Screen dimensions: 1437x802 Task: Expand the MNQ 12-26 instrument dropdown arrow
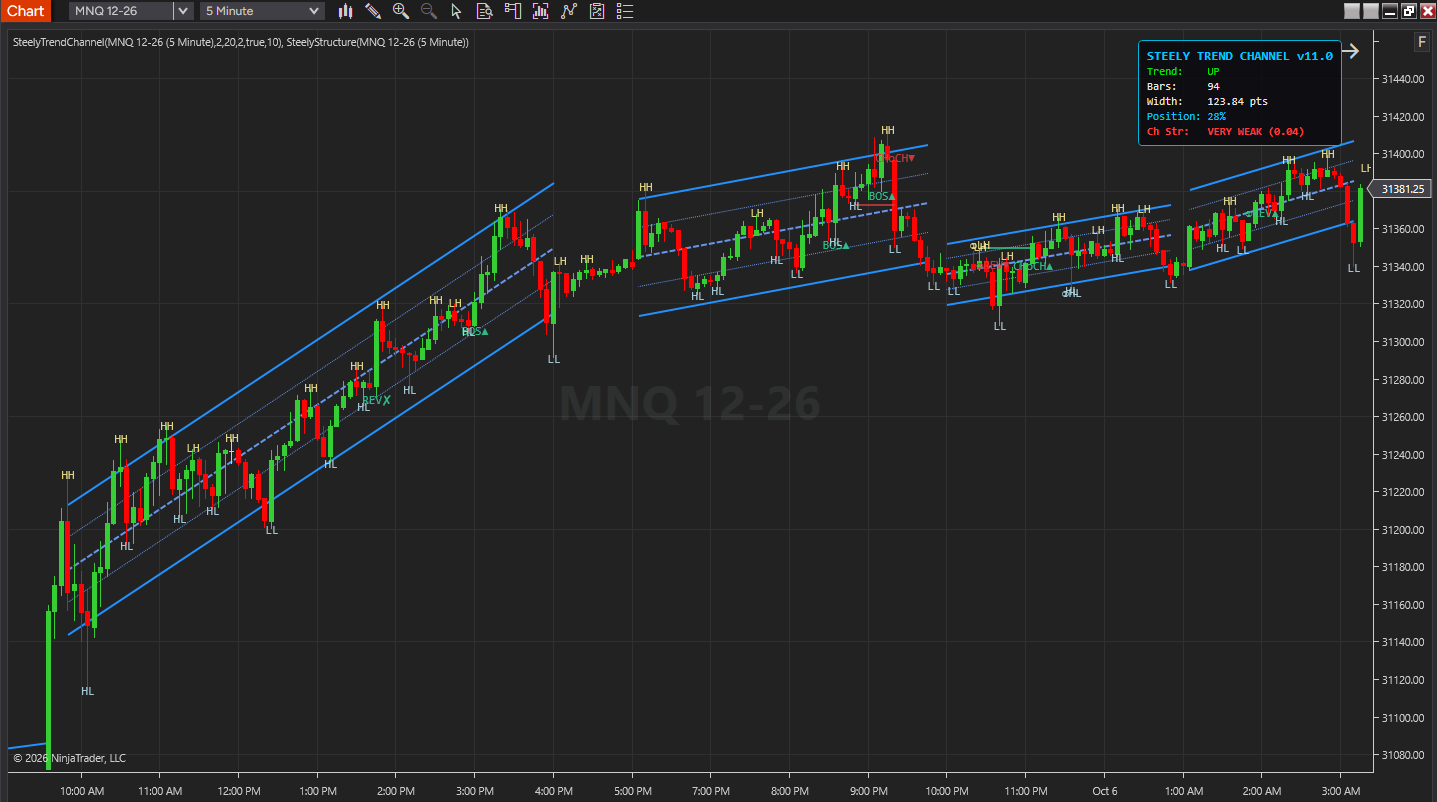pos(182,11)
